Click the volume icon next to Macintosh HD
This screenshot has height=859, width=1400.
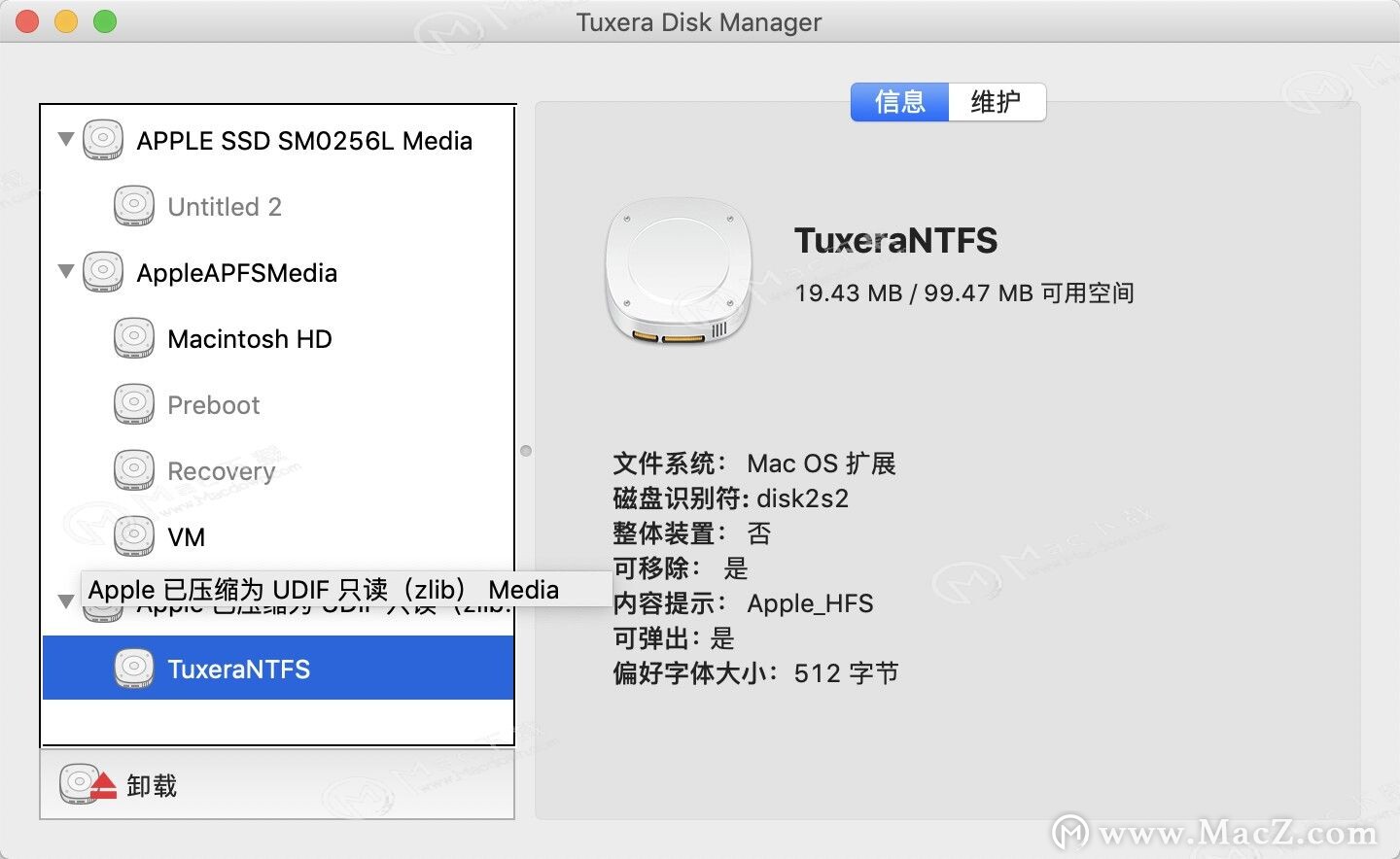(134, 338)
